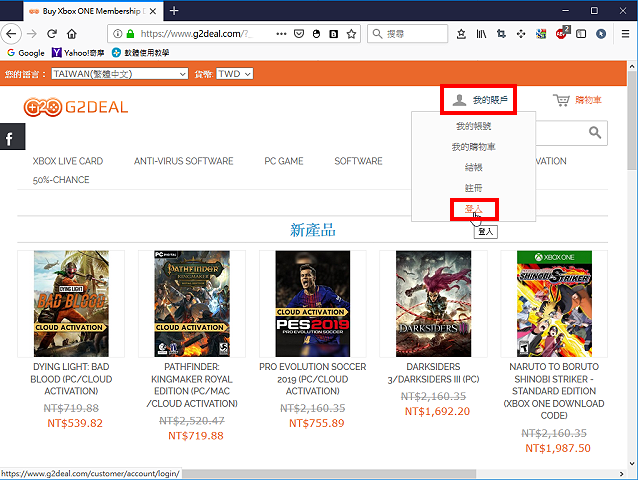Image resolution: width=638 pixels, height=485 pixels.
Task: Expand the TAIWAN language dropdown
Action: (x=120, y=74)
